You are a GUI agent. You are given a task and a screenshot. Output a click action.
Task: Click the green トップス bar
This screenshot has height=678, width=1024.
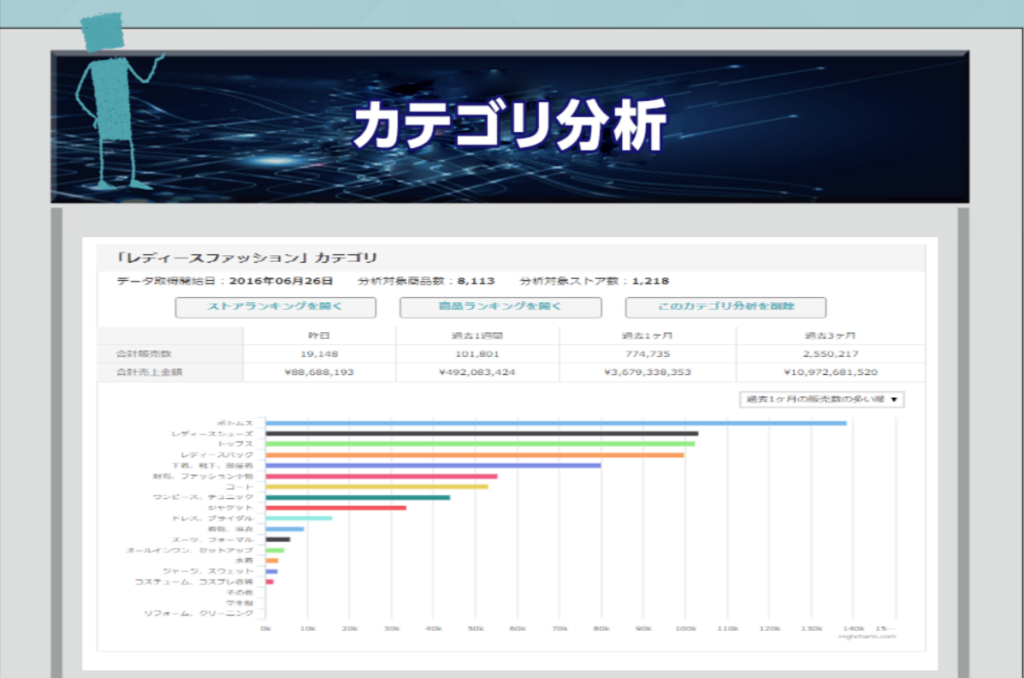tap(479, 444)
